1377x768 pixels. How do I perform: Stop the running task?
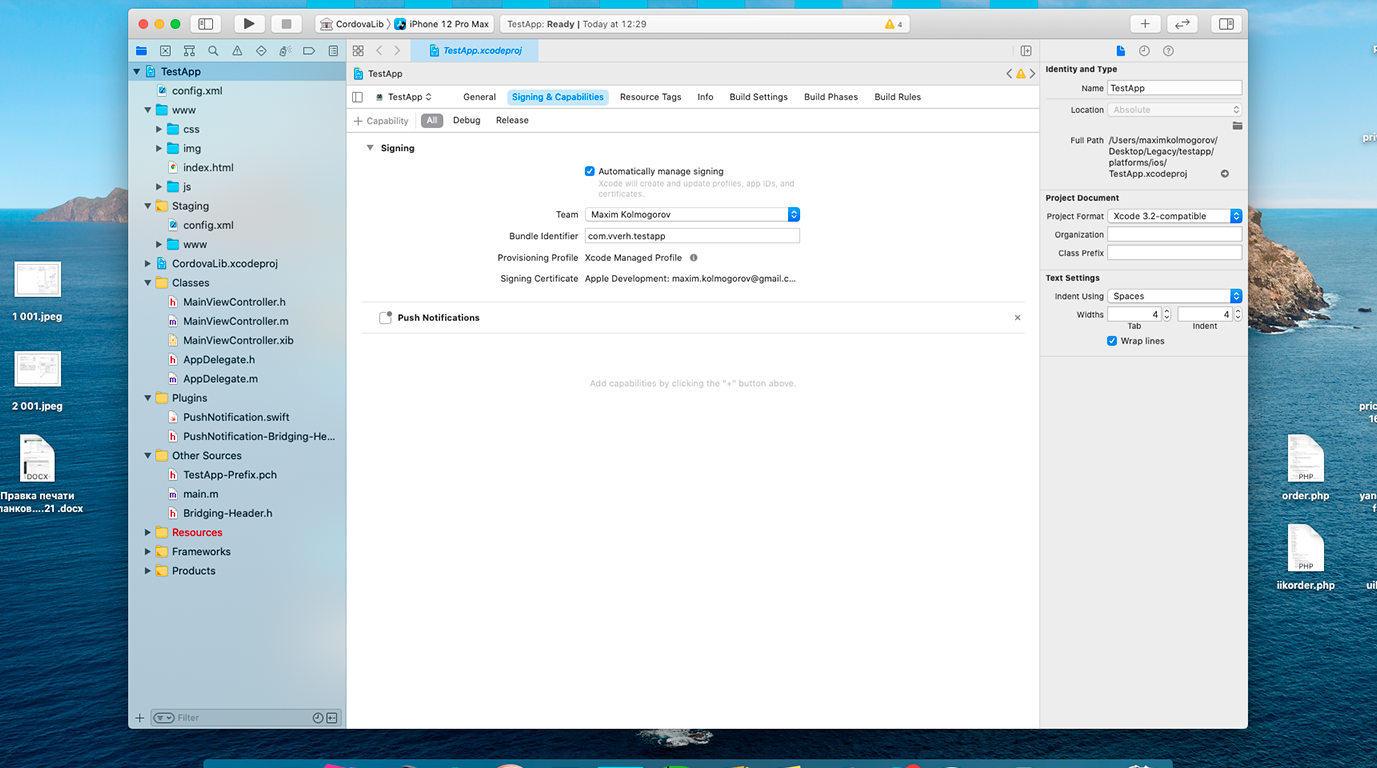click(x=286, y=24)
